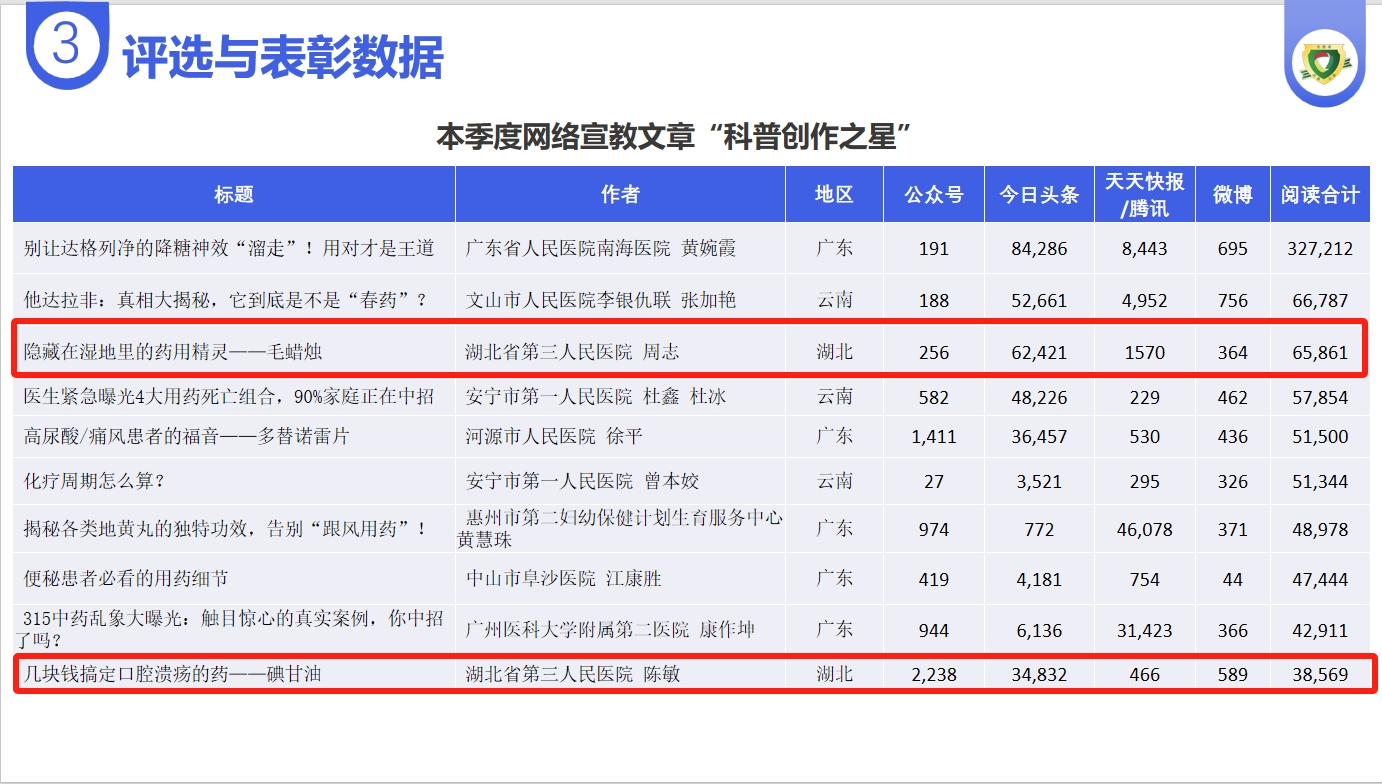Click author 河源市人民医院 徐平

tap(553, 436)
